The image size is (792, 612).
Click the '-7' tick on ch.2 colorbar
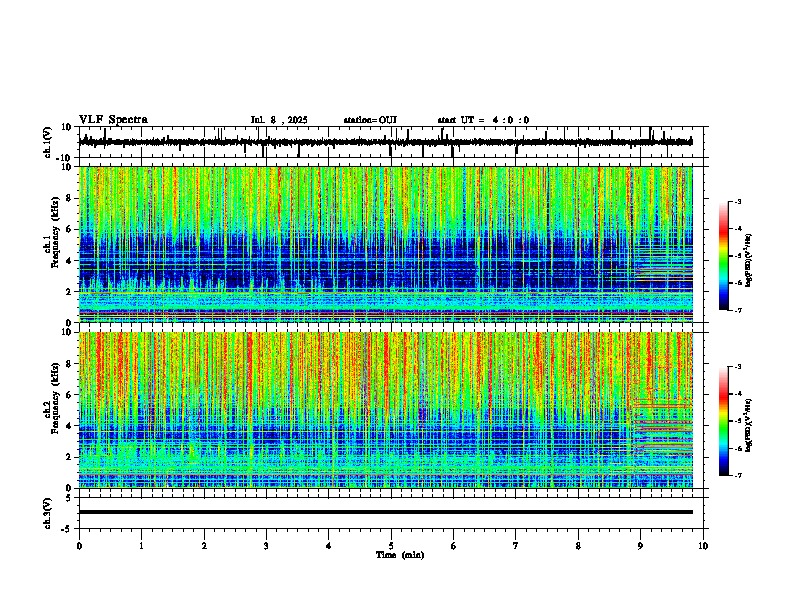click(737, 476)
